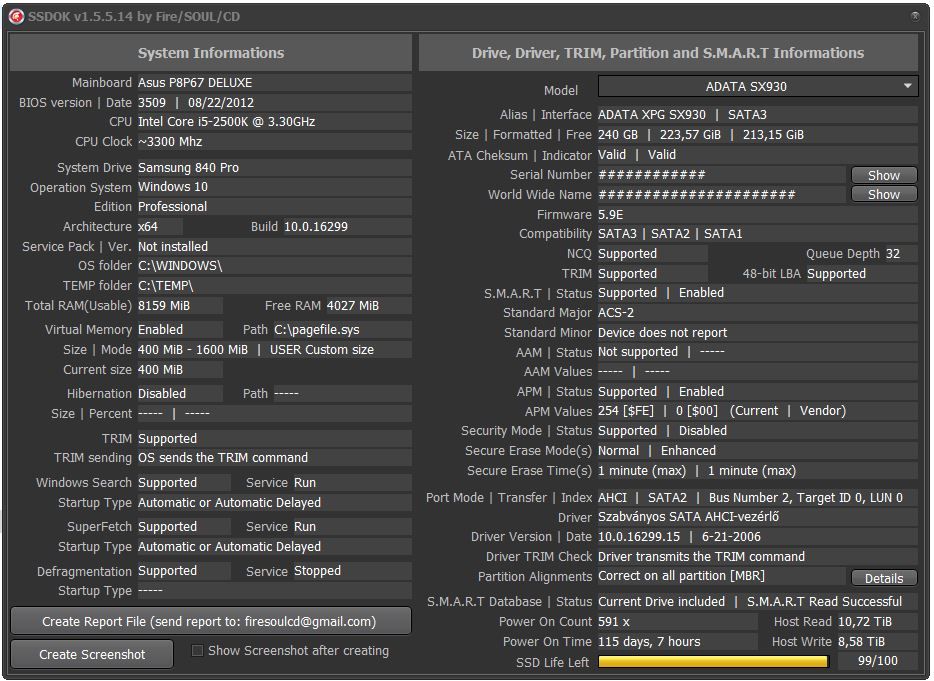
Task: Click Total RAM value 8159 MiB
Action: point(164,306)
